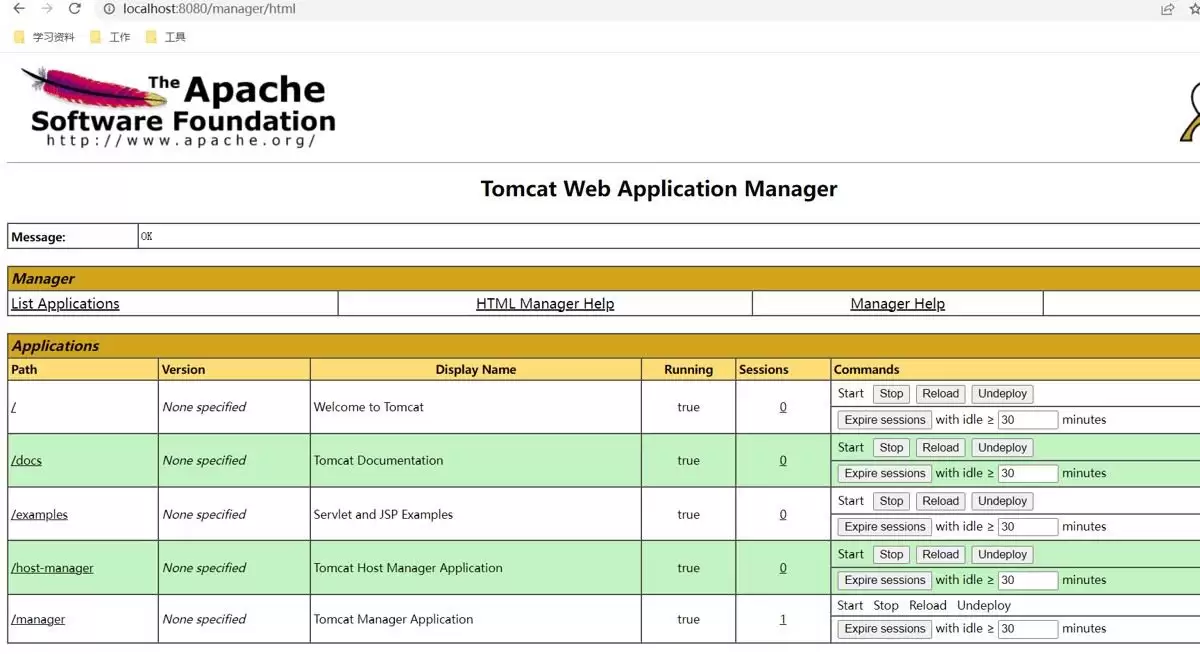Expire sessions for /host-manager
The width and height of the screenshot is (1200, 654).
click(884, 581)
